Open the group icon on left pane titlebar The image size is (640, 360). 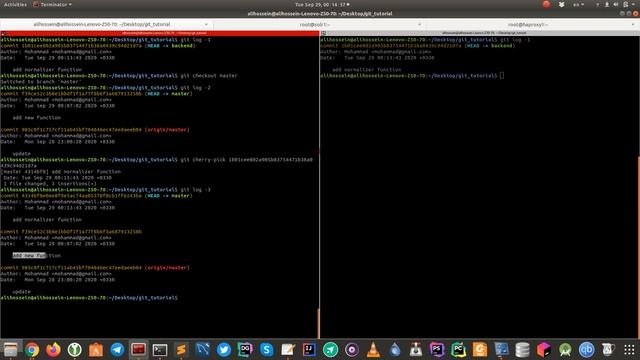click(3, 33)
